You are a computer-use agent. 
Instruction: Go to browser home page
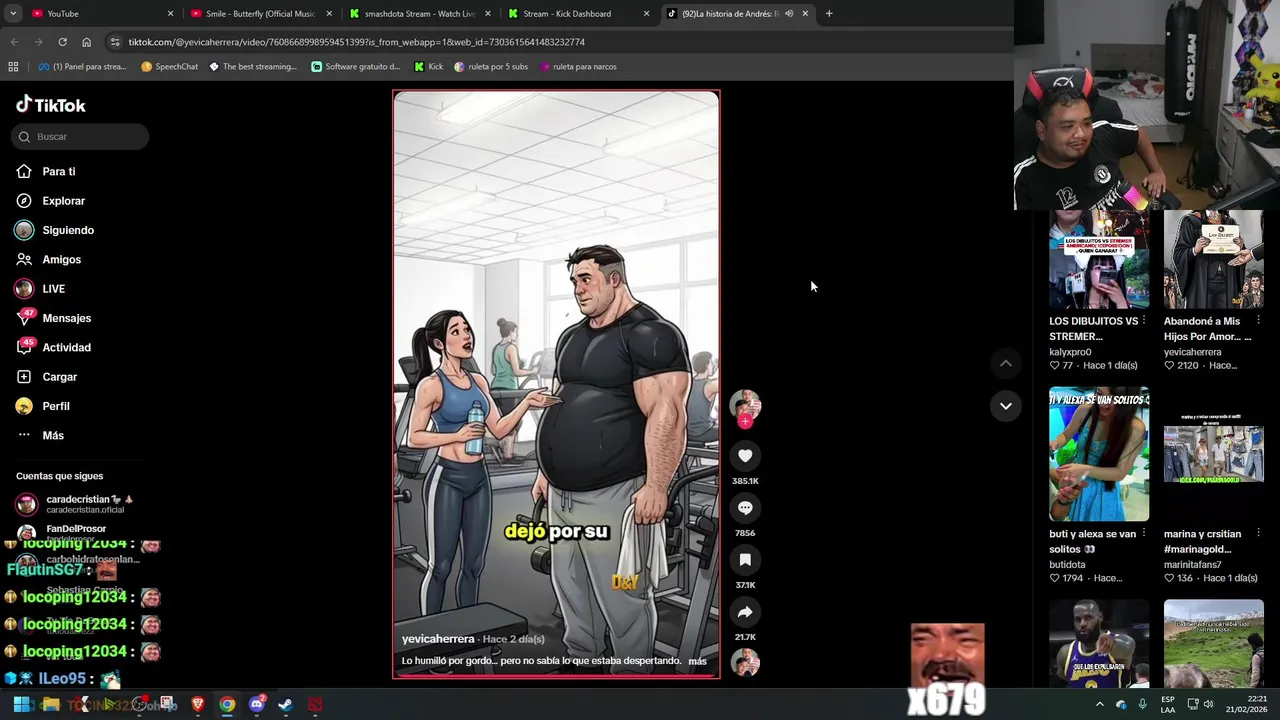tap(86, 42)
